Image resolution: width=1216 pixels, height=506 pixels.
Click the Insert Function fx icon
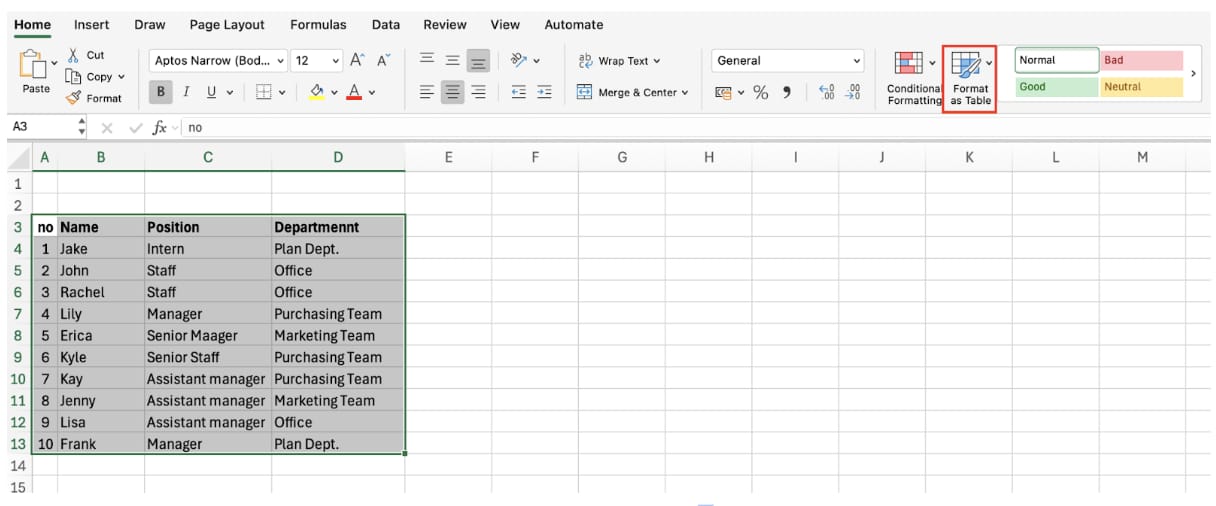(x=159, y=128)
